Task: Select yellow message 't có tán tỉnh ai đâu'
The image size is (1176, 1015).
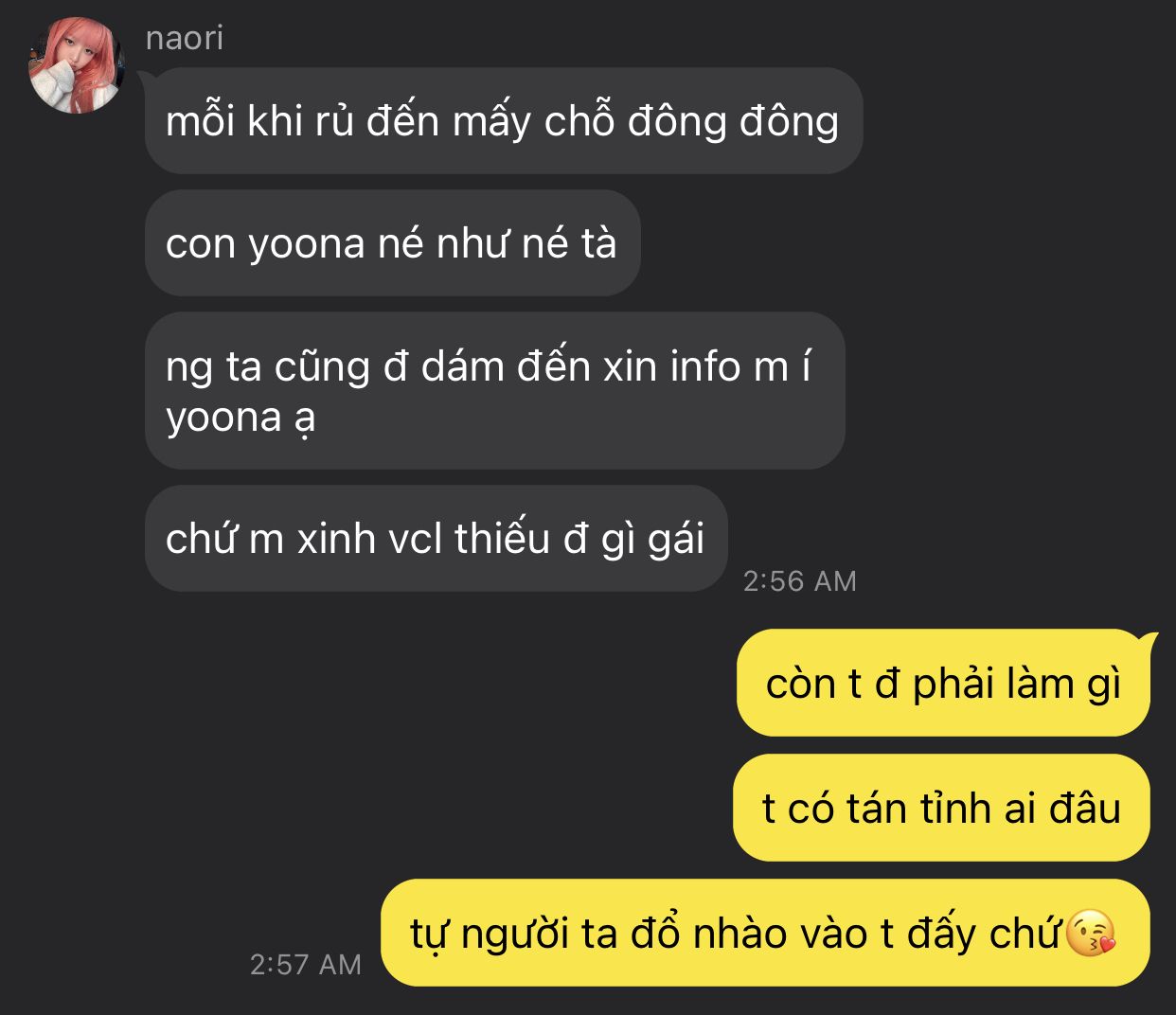Action: tap(941, 808)
